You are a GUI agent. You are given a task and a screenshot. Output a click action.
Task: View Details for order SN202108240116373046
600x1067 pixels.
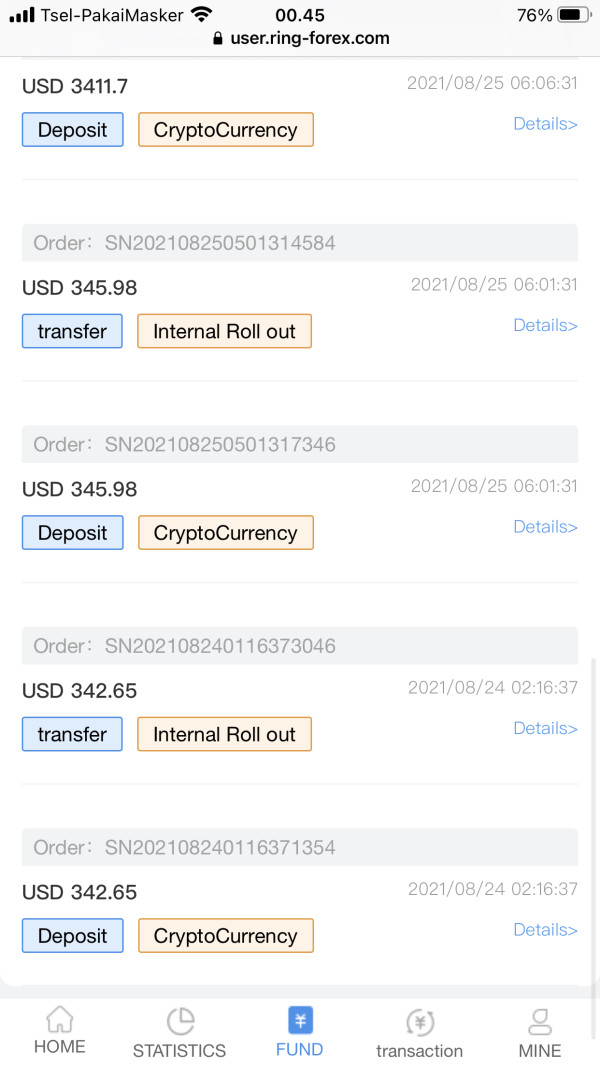545,728
